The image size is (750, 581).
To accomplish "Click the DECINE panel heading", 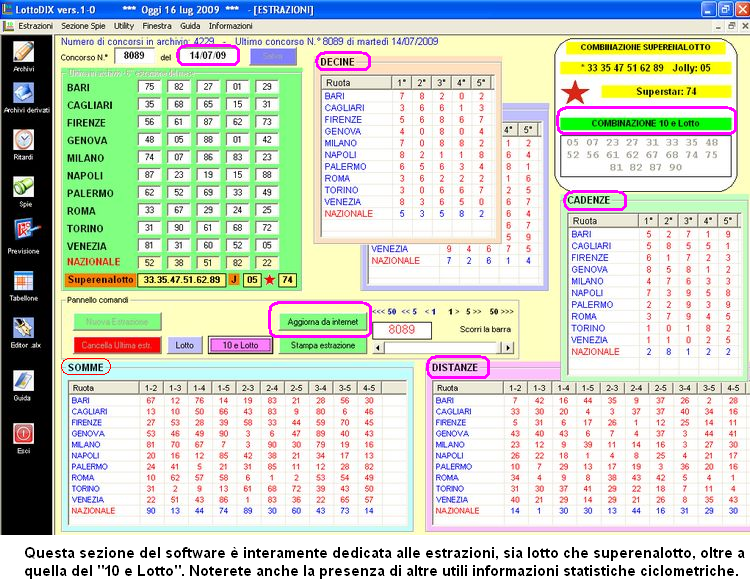I will [338, 62].
